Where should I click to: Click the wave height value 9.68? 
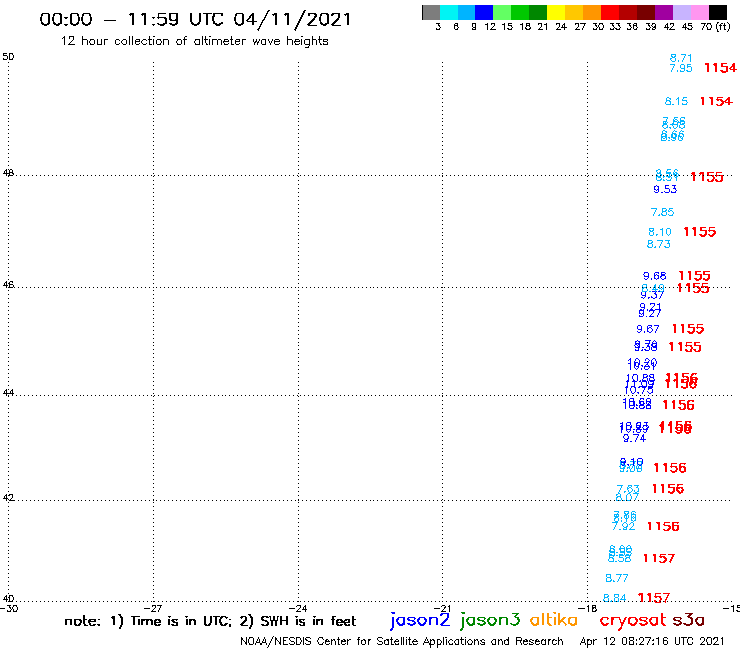point(655,276)
